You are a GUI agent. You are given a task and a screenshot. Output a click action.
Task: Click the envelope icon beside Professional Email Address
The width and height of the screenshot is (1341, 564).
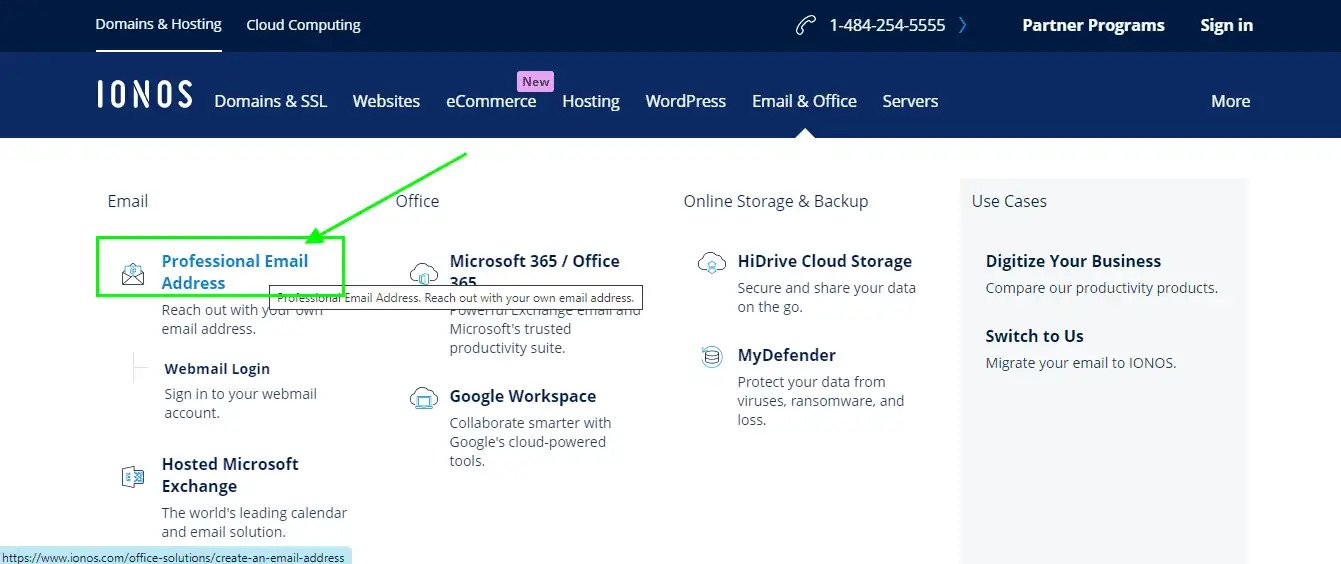pyautogui.click(x=133, y=273)
